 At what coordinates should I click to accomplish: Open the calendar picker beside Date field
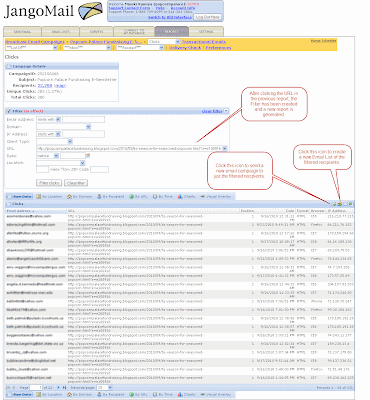pos(88,156)
